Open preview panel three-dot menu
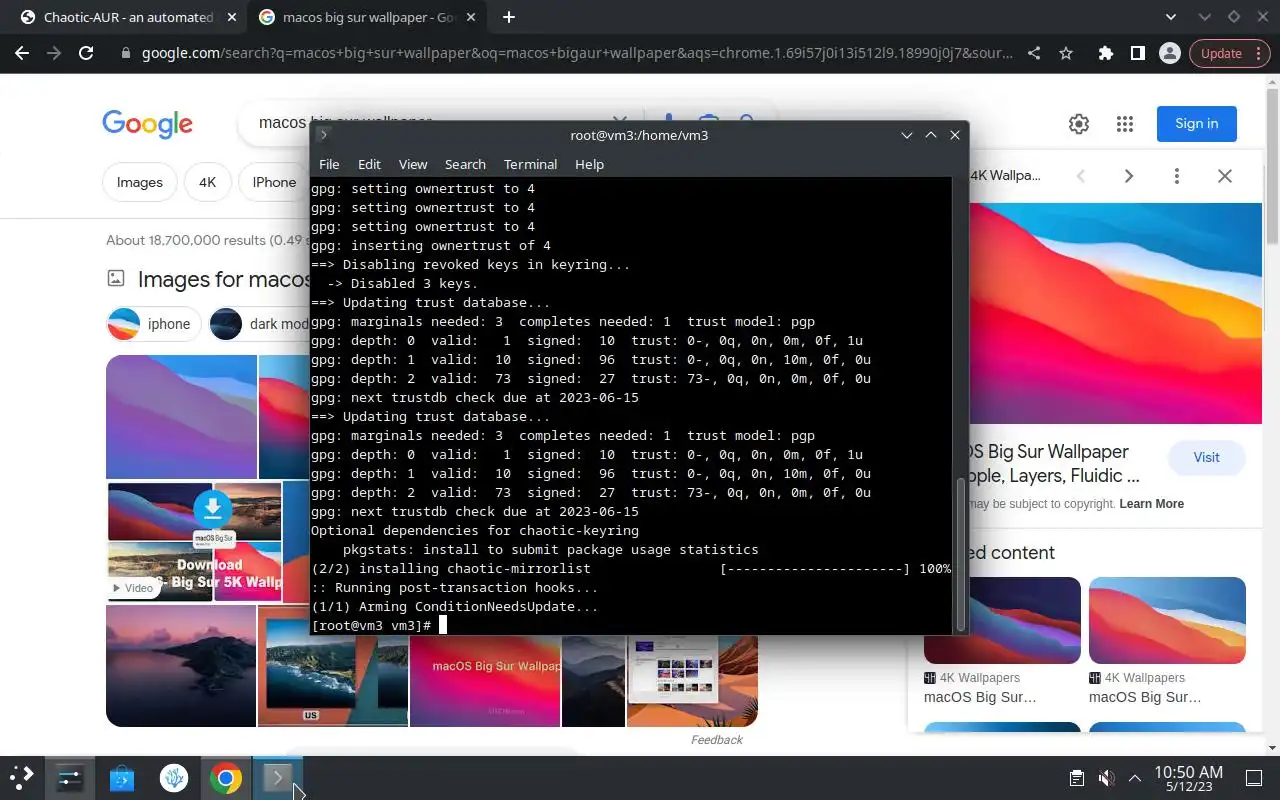 [1176, 176]
